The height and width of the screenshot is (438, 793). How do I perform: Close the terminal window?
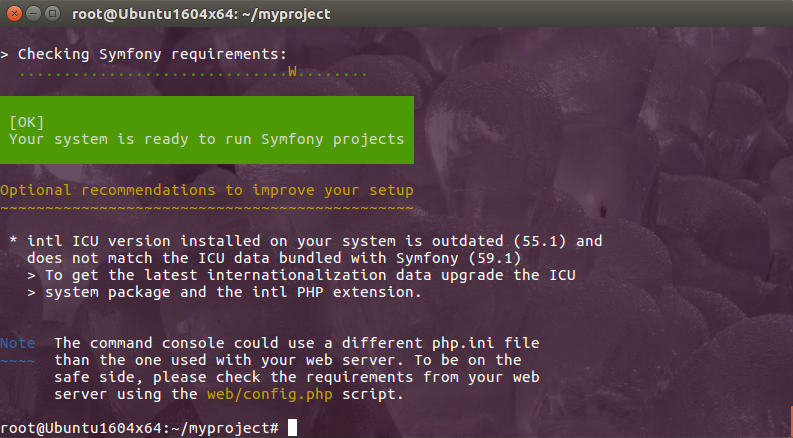[15, 14]
